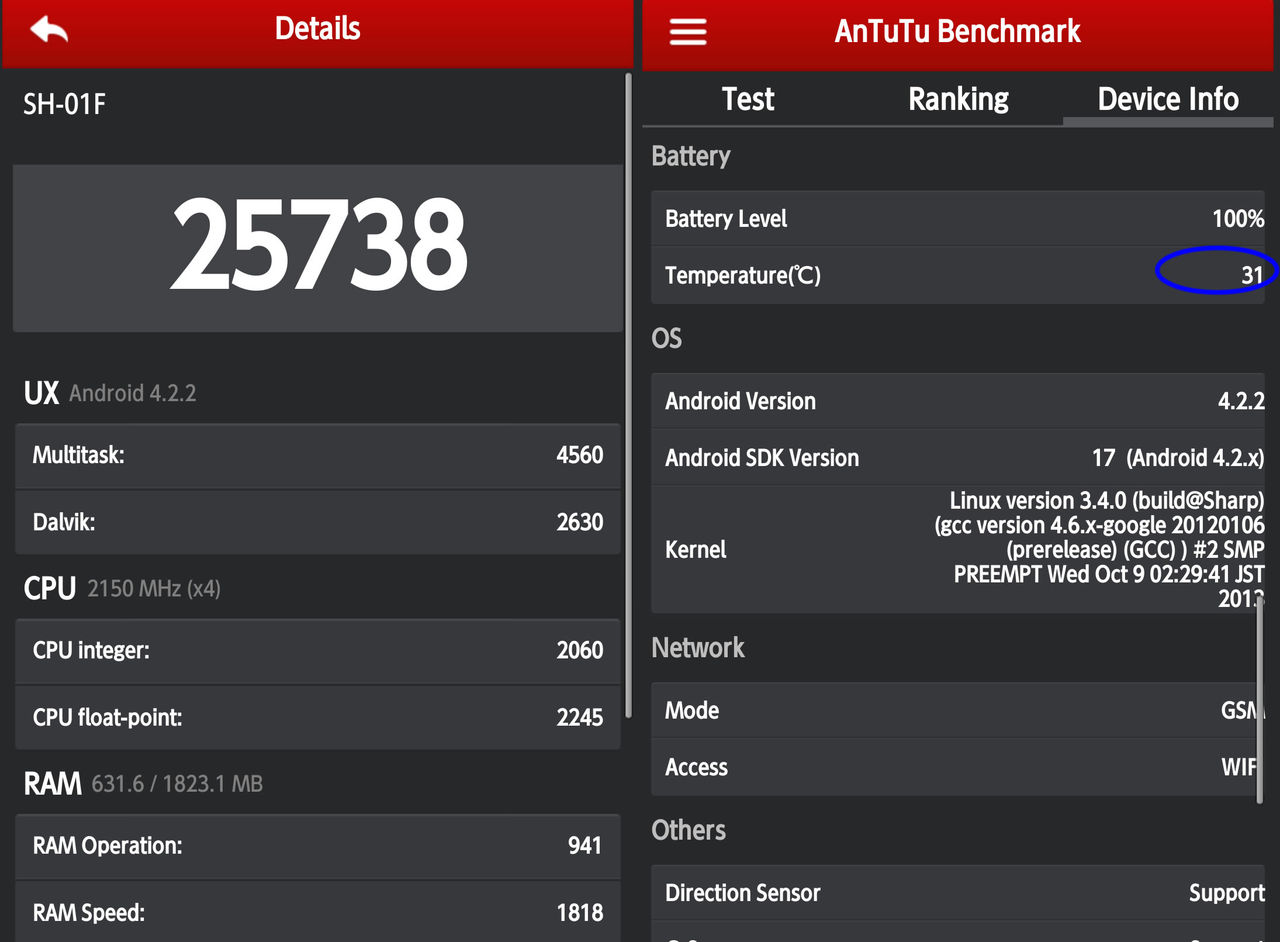
Task: Click the Dalvik score 2630
Action: pos(580,521)
